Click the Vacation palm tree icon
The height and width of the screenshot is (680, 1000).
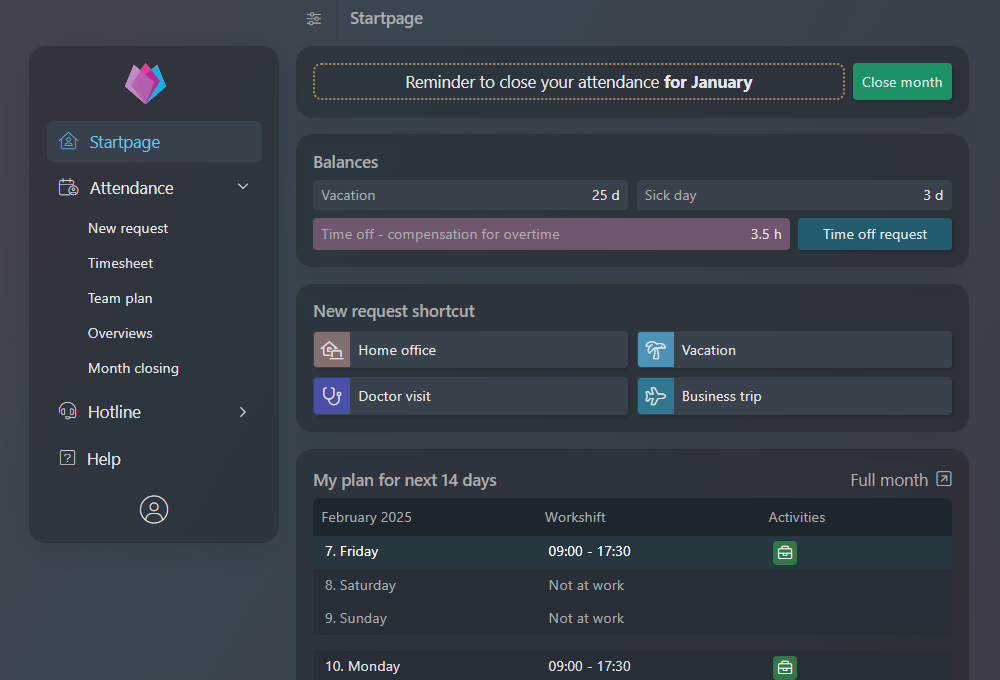point(656,350)
